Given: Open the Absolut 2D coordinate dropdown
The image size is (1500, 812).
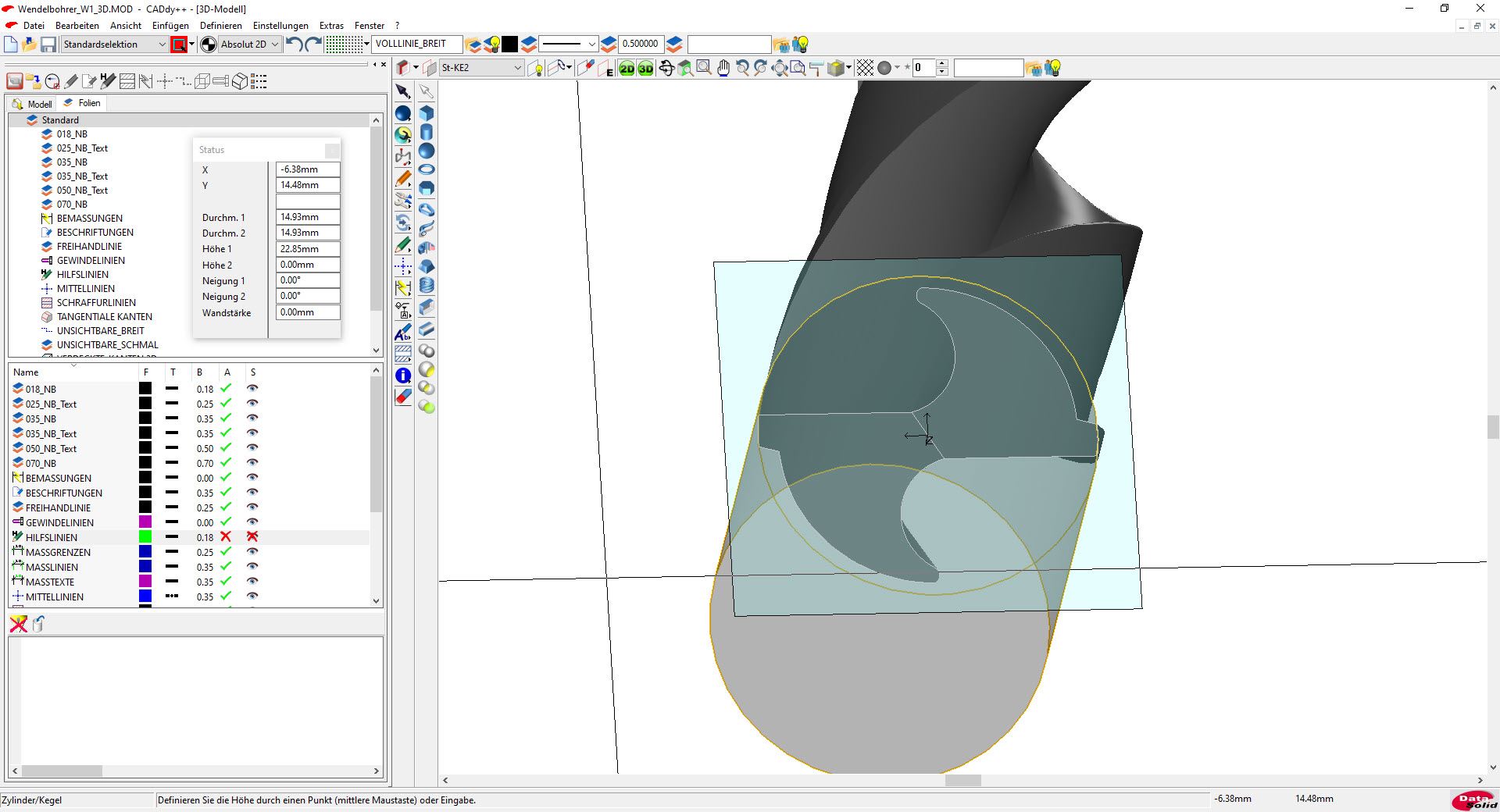Looking at the screenshot, I should [x=274, y=45].
